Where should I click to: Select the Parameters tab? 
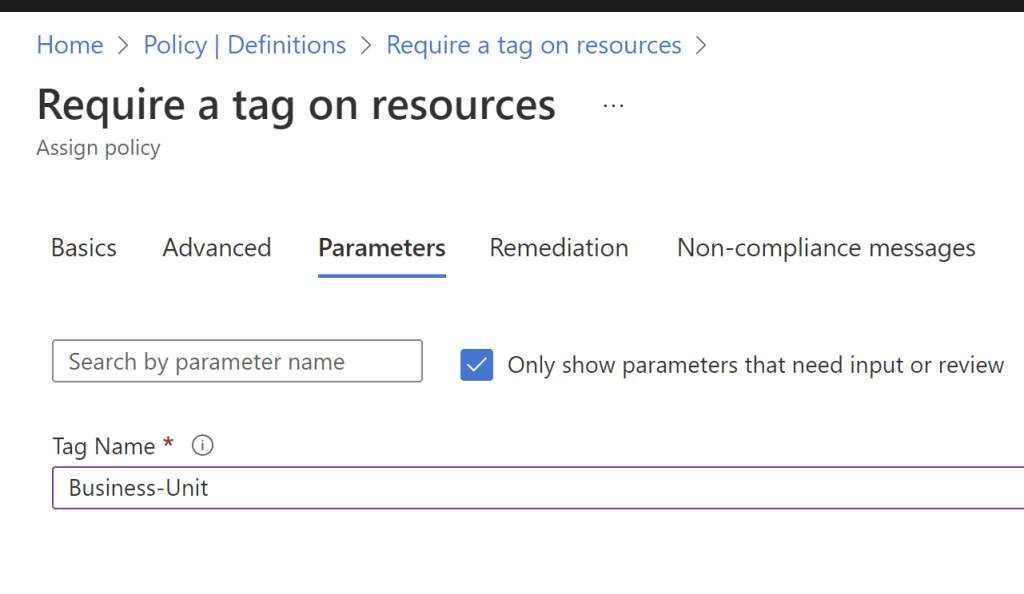tap(382, 248)
